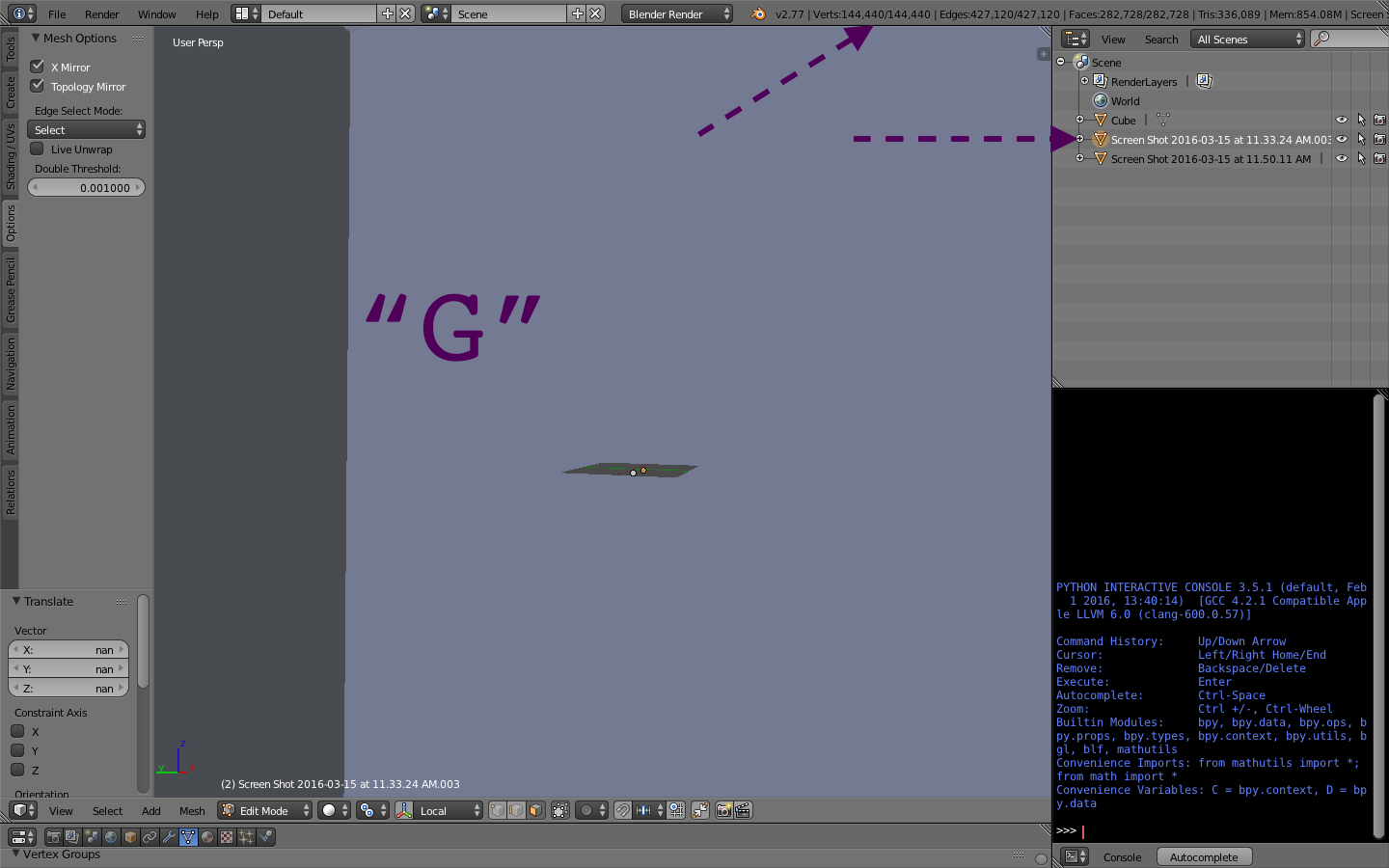Adjust the Double Threshold value field
This screenshot has height=868, width=1389.
pos(86,187)
